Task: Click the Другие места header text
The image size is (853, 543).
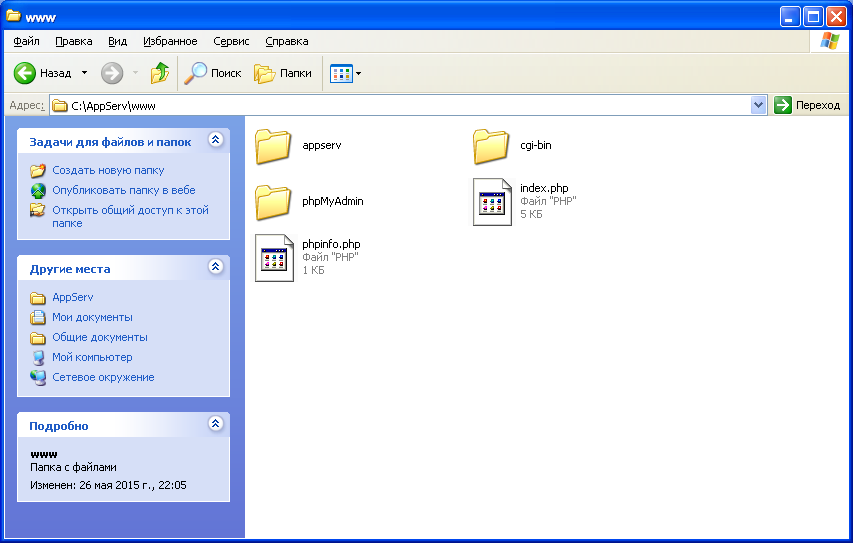Action: pos(70,269)
